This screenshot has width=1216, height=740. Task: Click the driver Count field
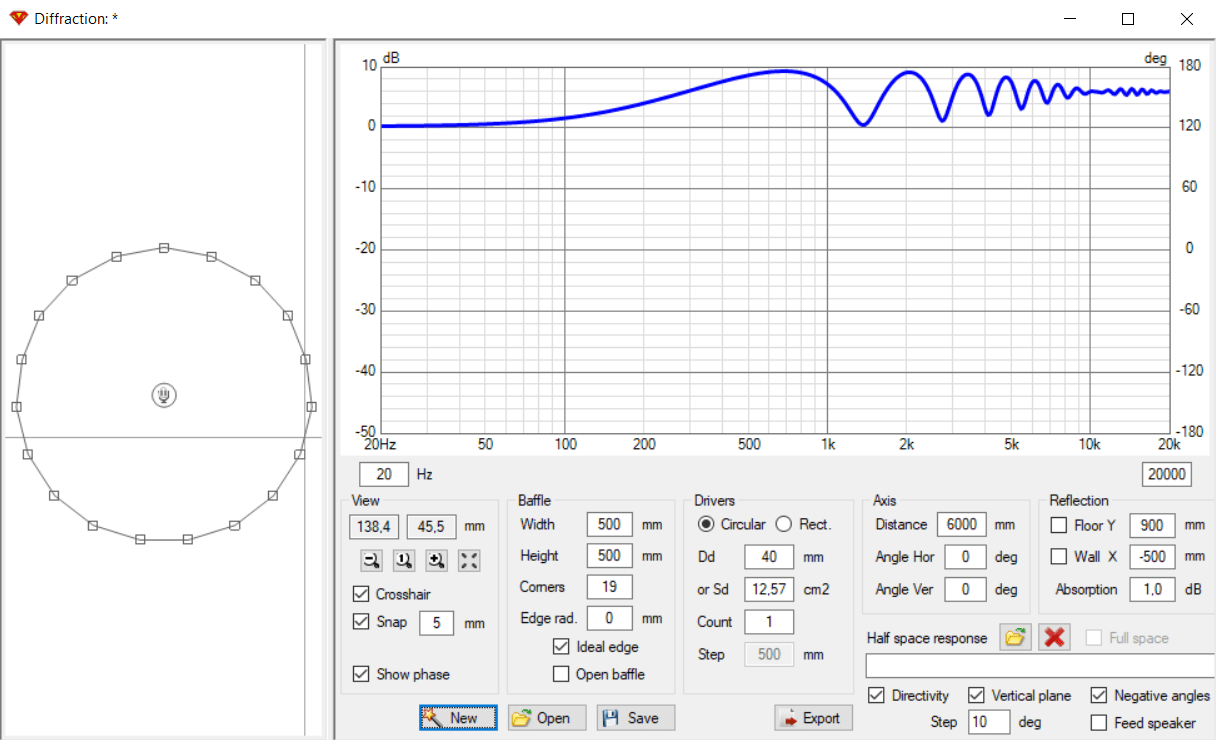tap(769, 622)
